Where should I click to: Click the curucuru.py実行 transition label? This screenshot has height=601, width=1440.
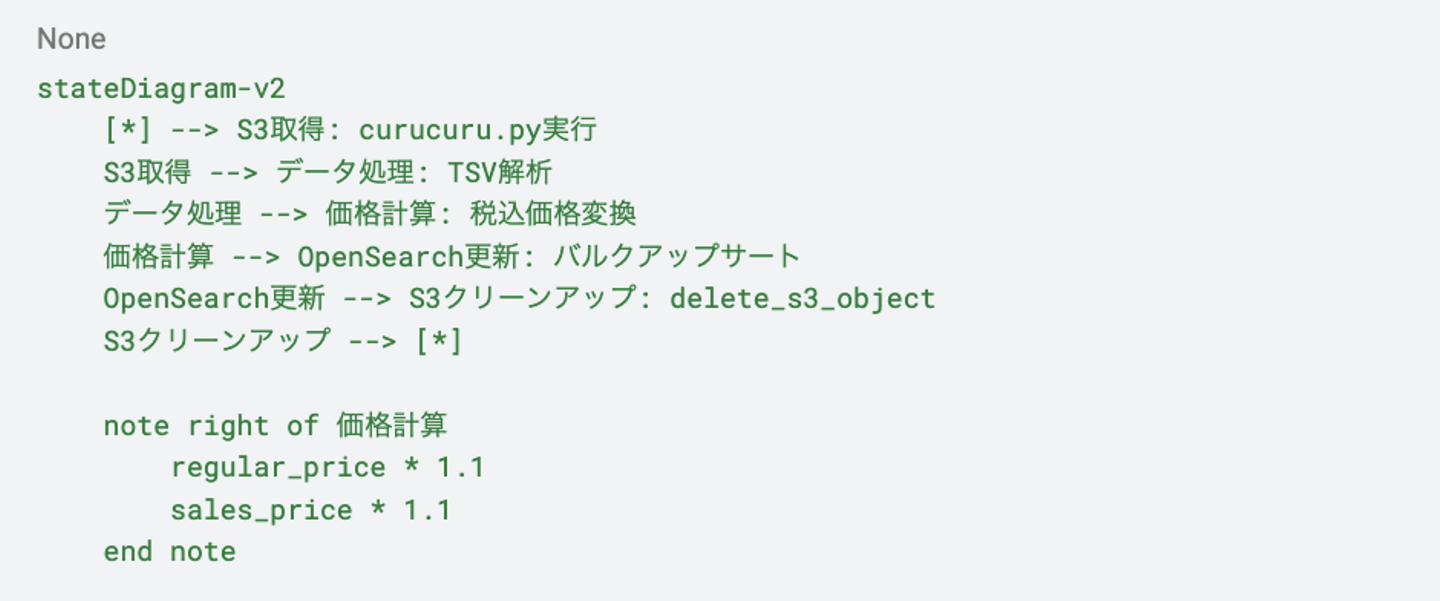477,131
